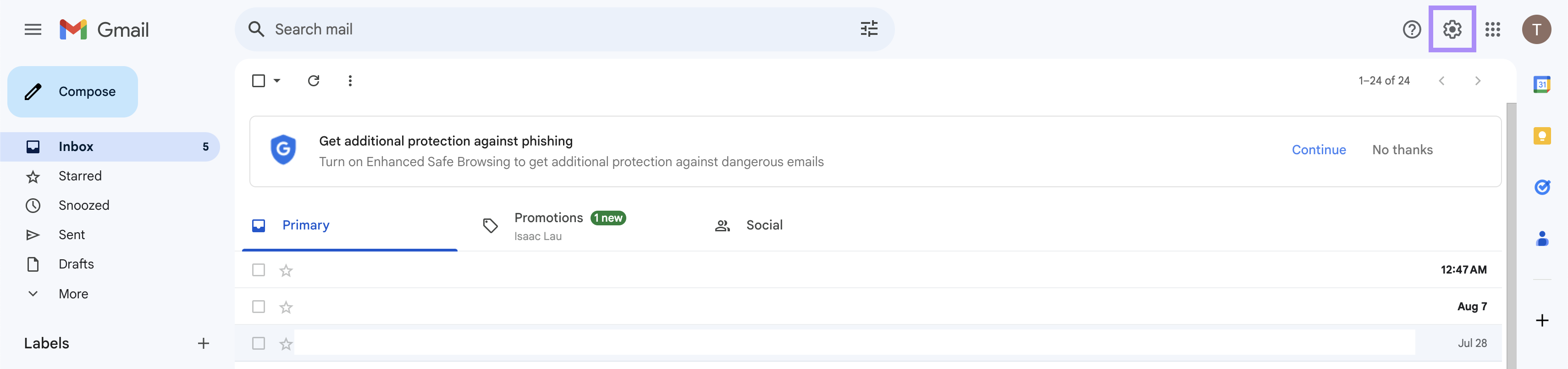Open the Settings gear icon
The image size is (1568, 369).
(1452, 29)
